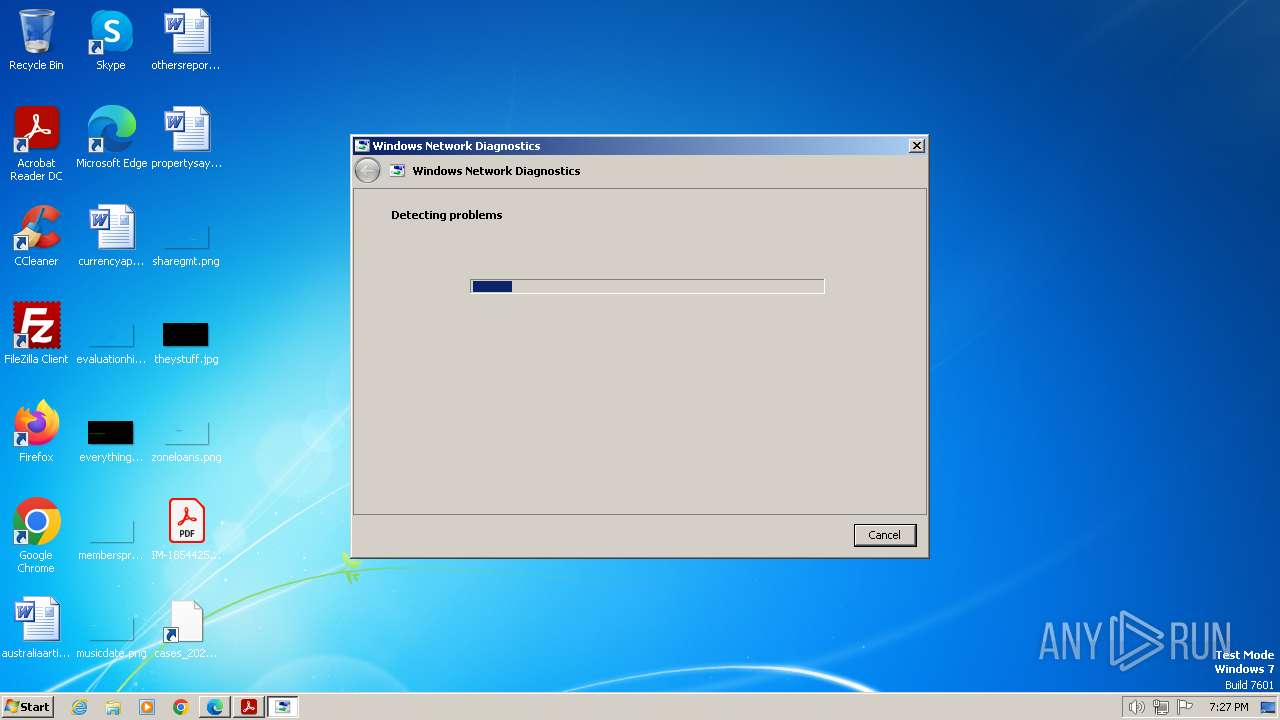The height and width of the screenshot is (720, 1280).
Task: Open Google Chrome desktop shortcut
Action: [36, 536]
